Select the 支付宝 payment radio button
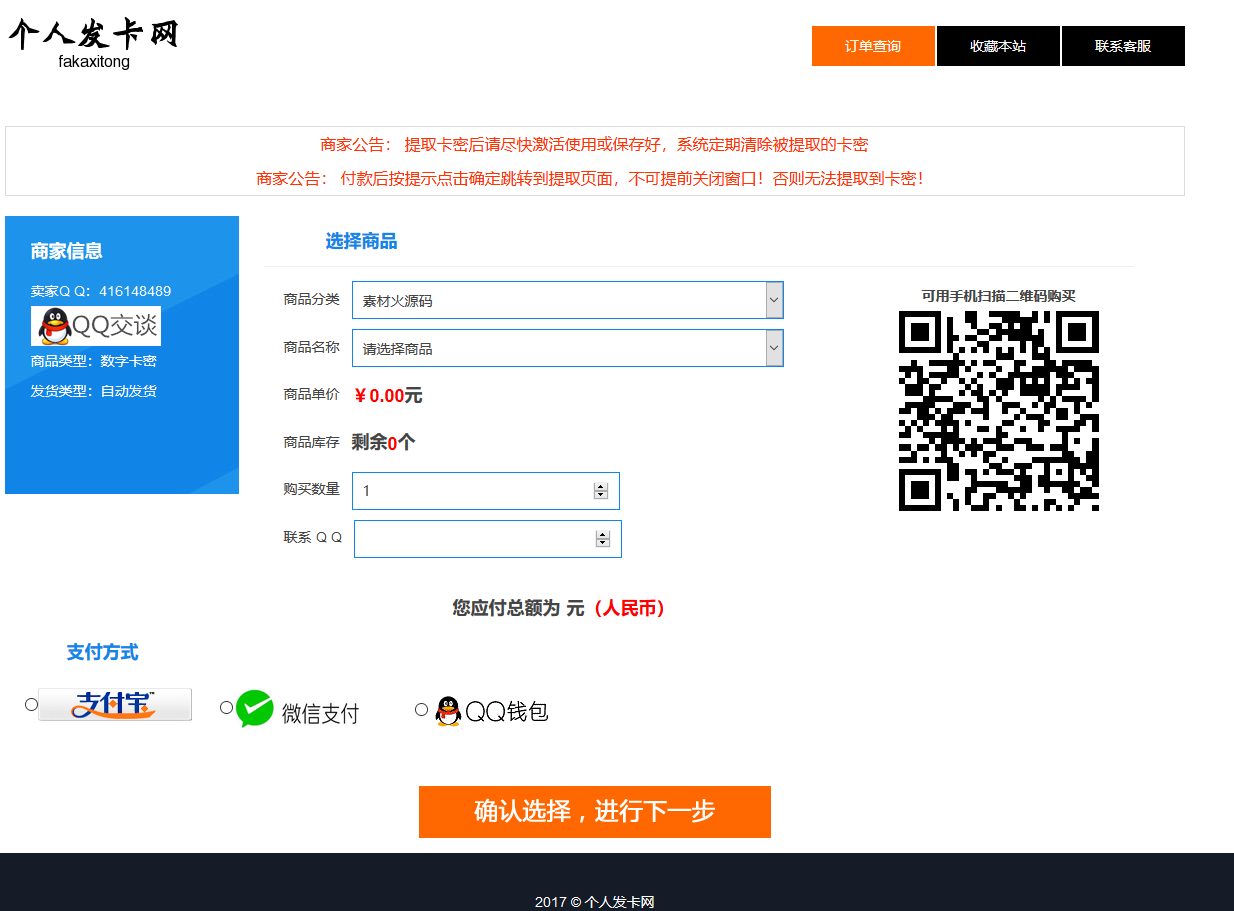The image size is (1234, 911). click(31, 705)
